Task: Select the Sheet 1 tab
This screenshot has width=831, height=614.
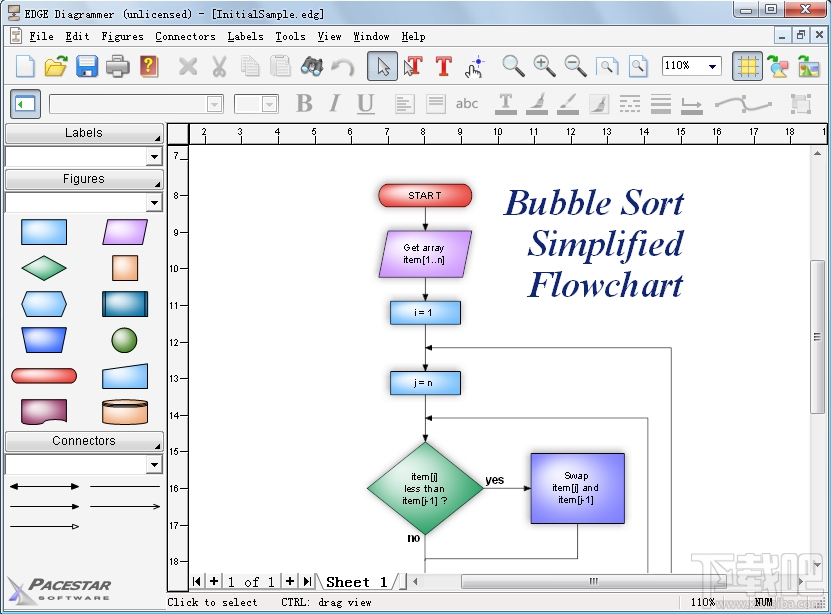Action: coord(357,582)
